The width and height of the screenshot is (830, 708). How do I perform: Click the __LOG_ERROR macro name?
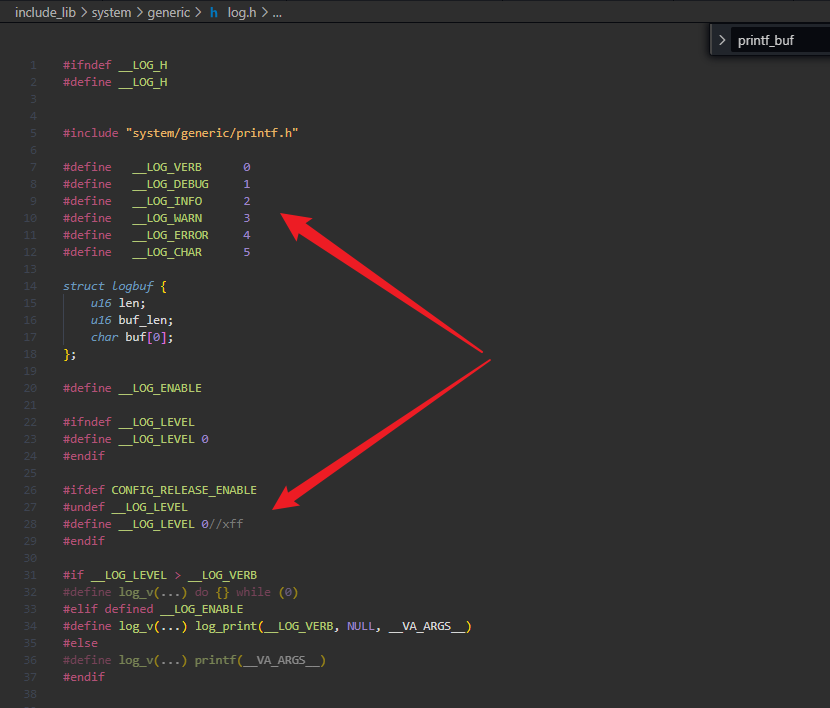click(170, 235)
